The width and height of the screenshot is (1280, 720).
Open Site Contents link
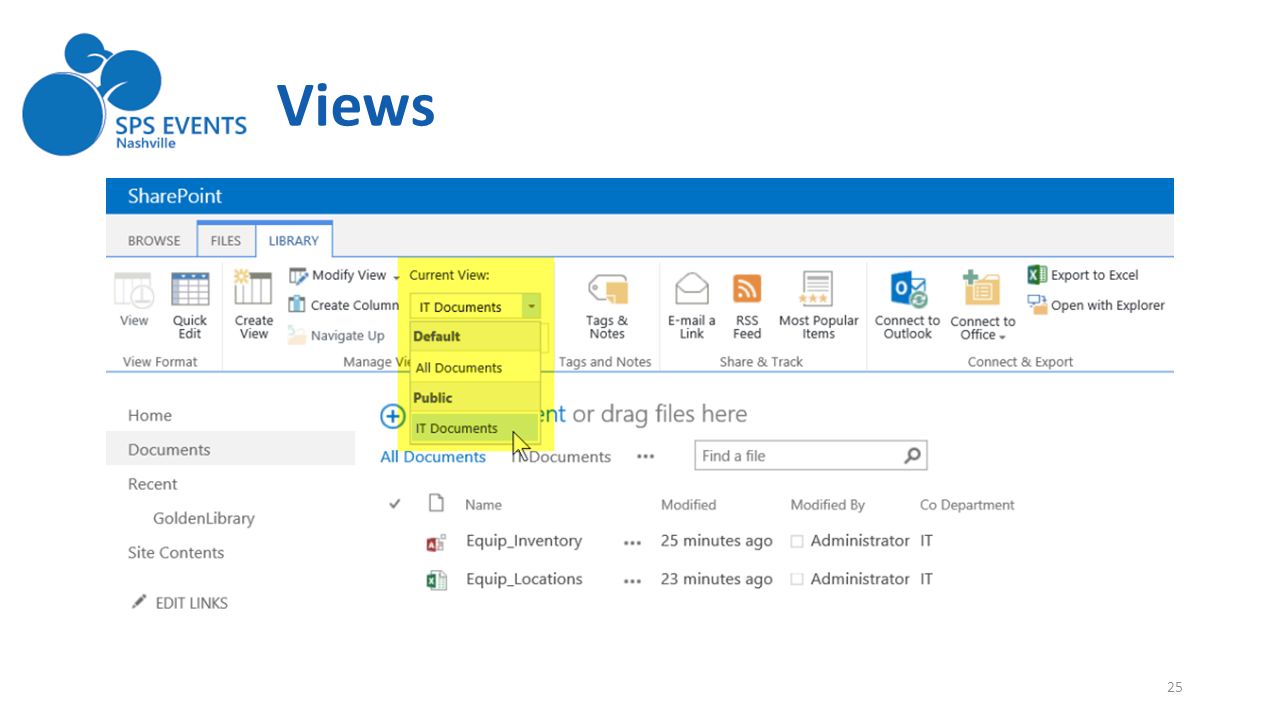[176, 552]
